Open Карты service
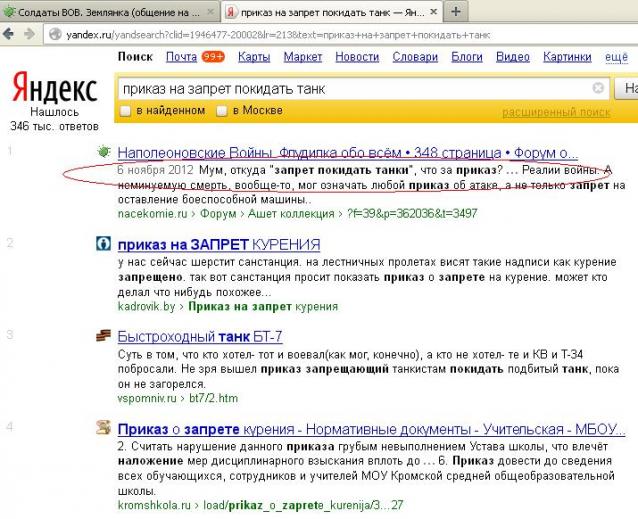The height and width of the screenshot is (519, 638). click(254, 57)
